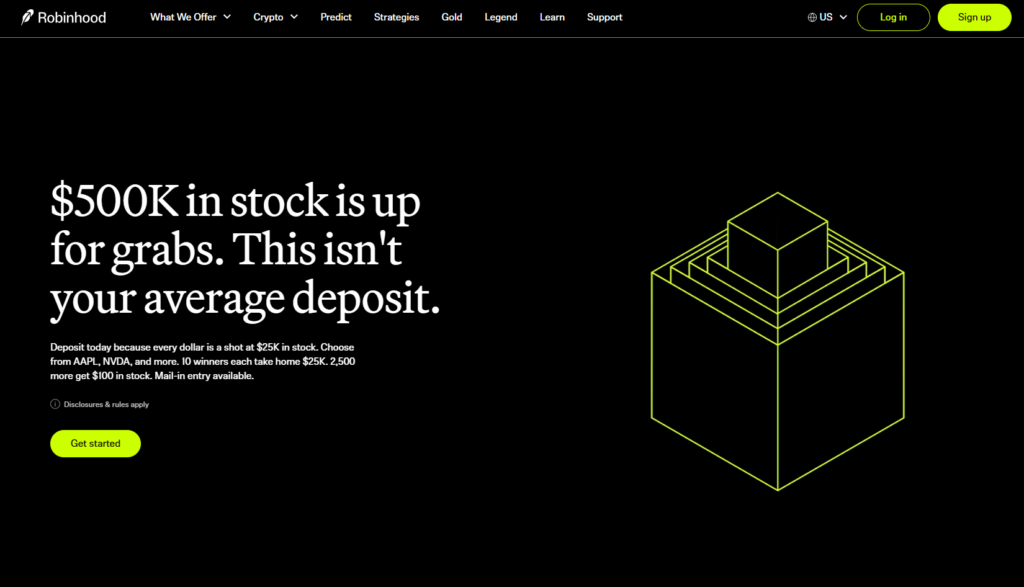The height and width of the screenshot is (587, 1024).
Task: Click the globe icon beside US
Action: (x=812, y=18)
